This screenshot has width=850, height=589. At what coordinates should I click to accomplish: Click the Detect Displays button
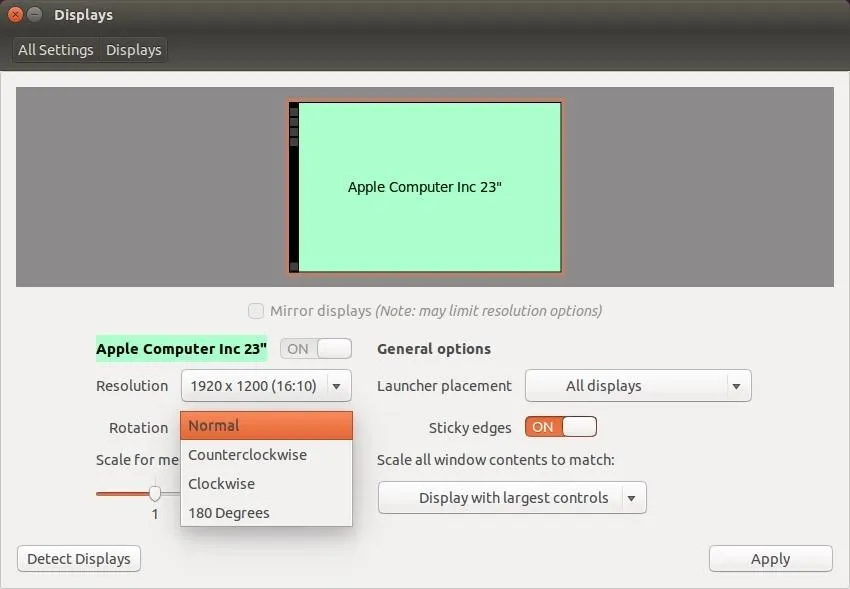[x=79, y=559]
